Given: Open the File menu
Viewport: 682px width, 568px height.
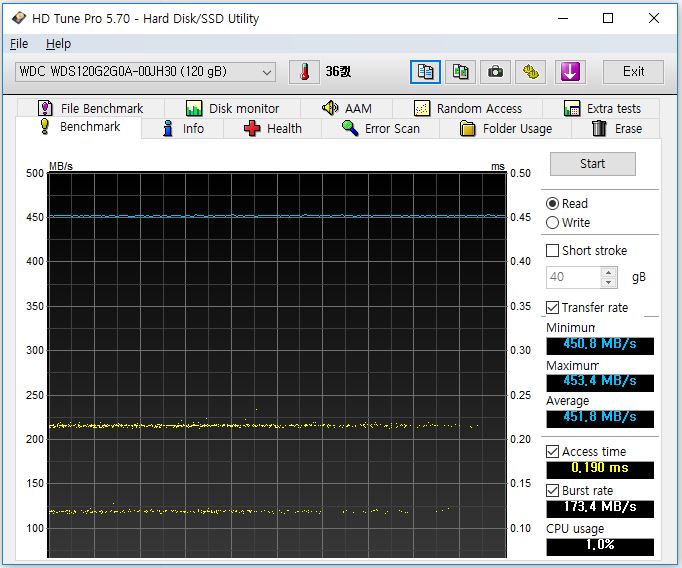Looking at the screenshot, I should [x=19, y=44].
